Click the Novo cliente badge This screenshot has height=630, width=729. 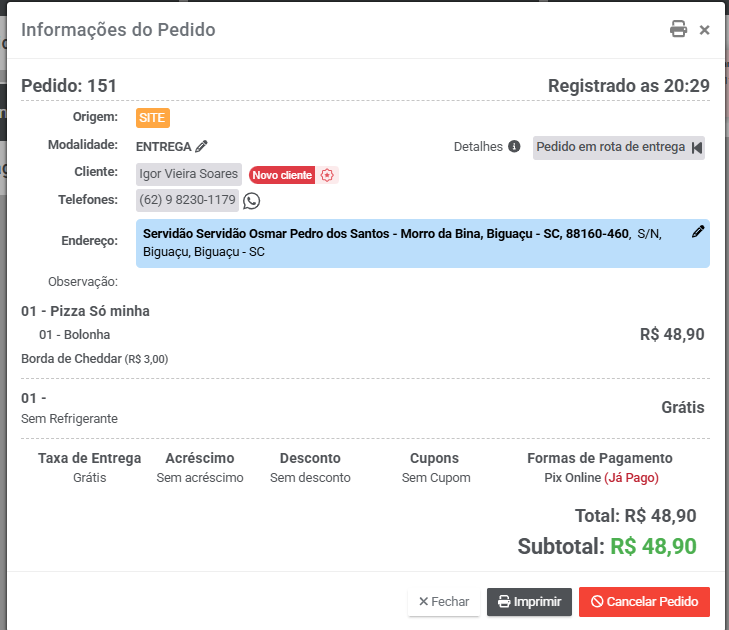click(282, 175)
